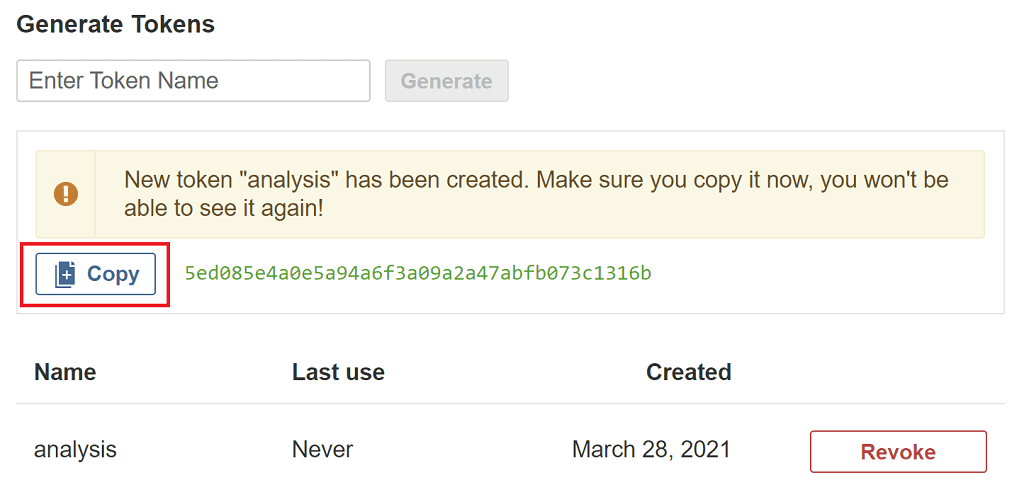This screenshot has width=1024, height=492.
Task: Click the "2021" year in created date
Action: tap(707, 449)
